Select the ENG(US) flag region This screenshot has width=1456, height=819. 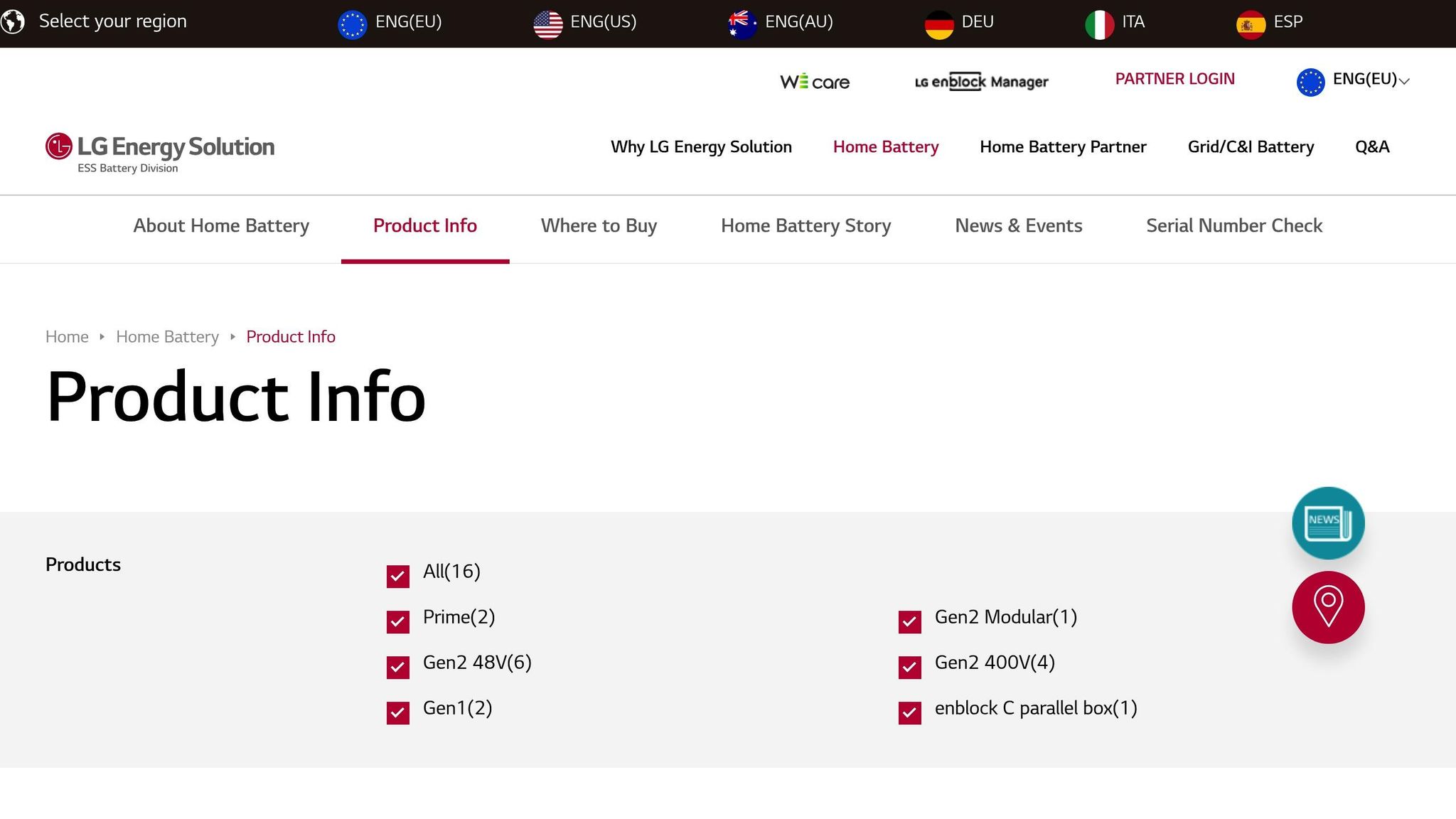pos(585,23)
